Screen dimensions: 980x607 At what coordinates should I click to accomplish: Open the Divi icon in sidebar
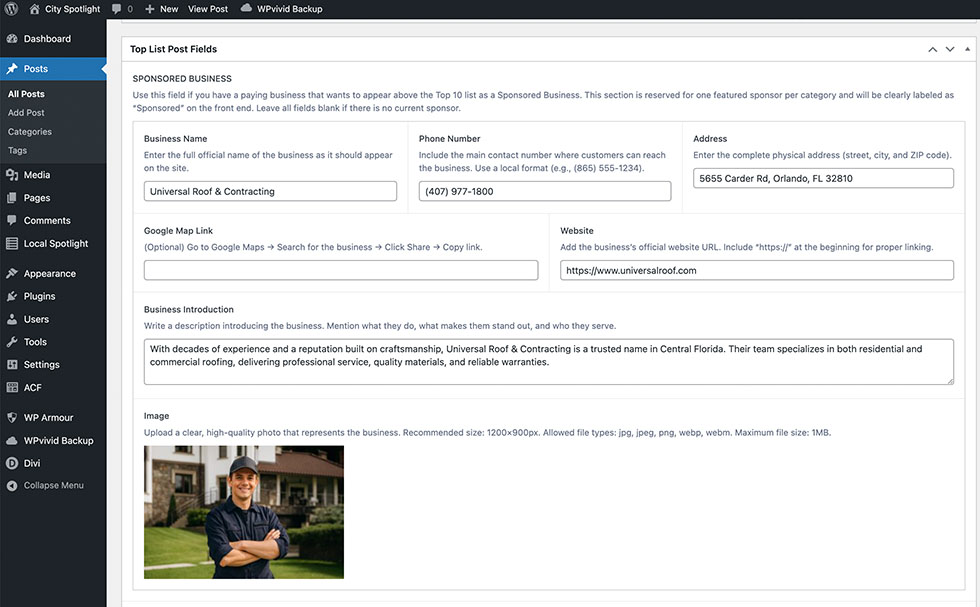[x=12, y=463]
